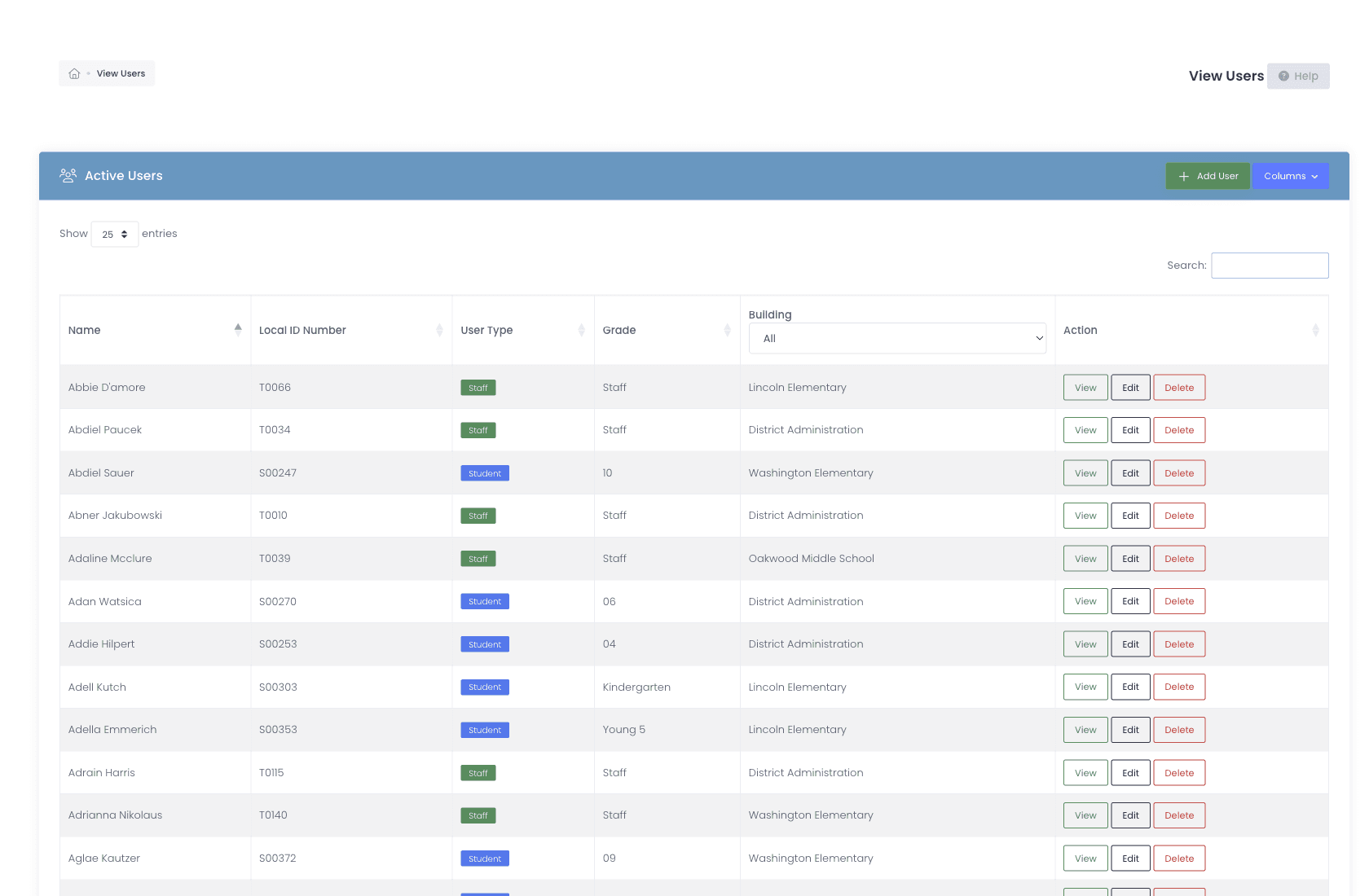
Task: Sort table by Name column arrow
Action: click(238, 330)
